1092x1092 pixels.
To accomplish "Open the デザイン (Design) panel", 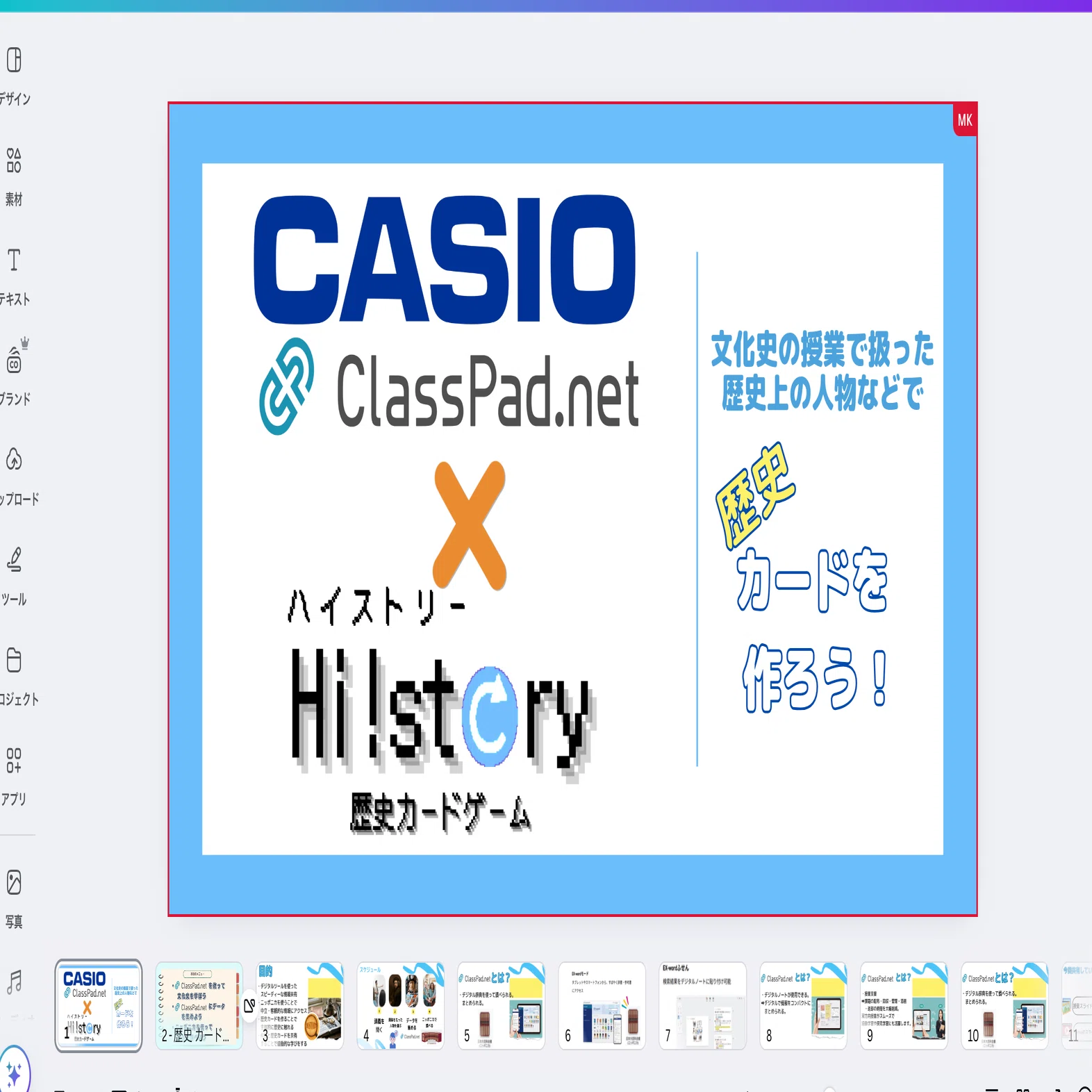I will click(x=14, y=76).
